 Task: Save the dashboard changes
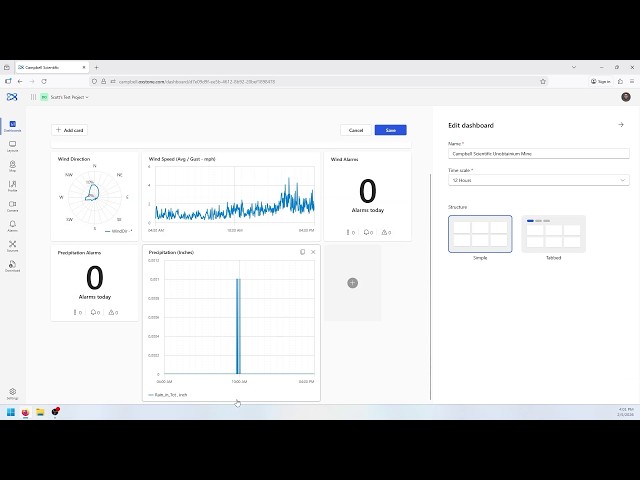[391, 130]
